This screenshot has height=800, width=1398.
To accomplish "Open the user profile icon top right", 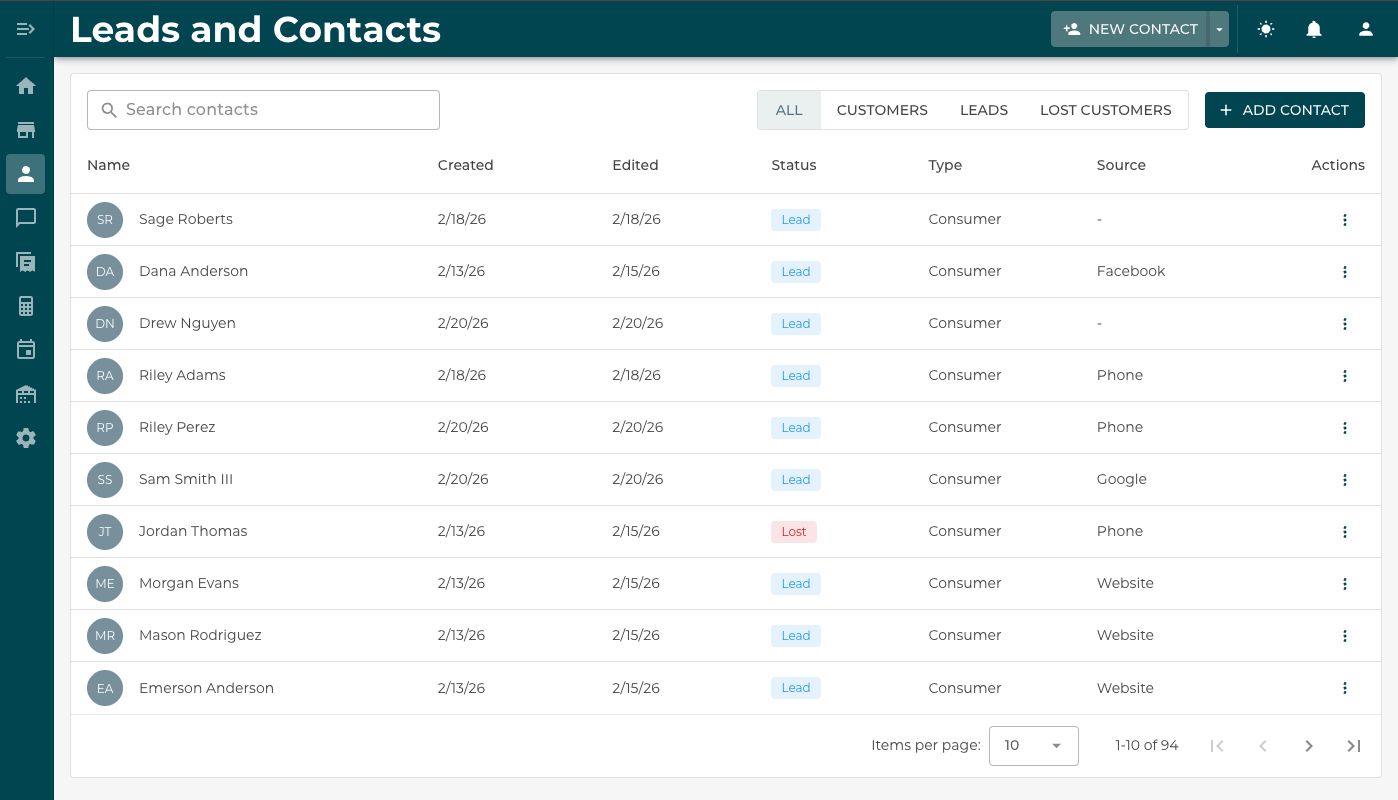I will pyautogui.click(x=1365, y=29).
